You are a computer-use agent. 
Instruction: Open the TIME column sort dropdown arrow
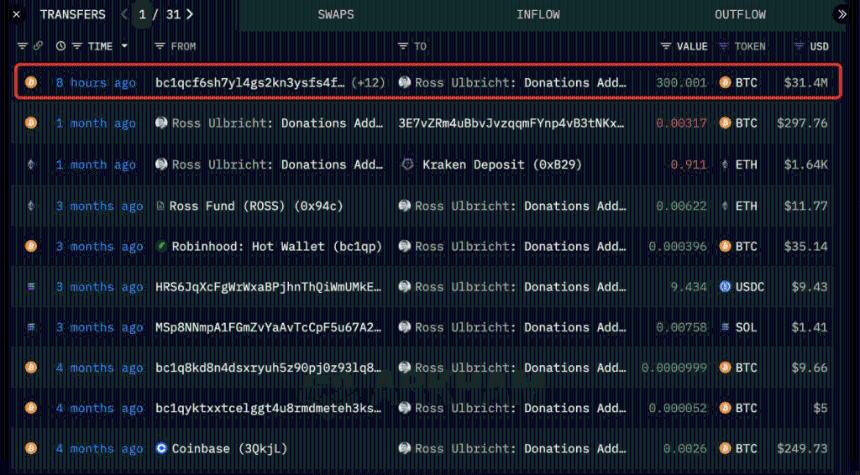pyautogui.click(x=125, y=47)
